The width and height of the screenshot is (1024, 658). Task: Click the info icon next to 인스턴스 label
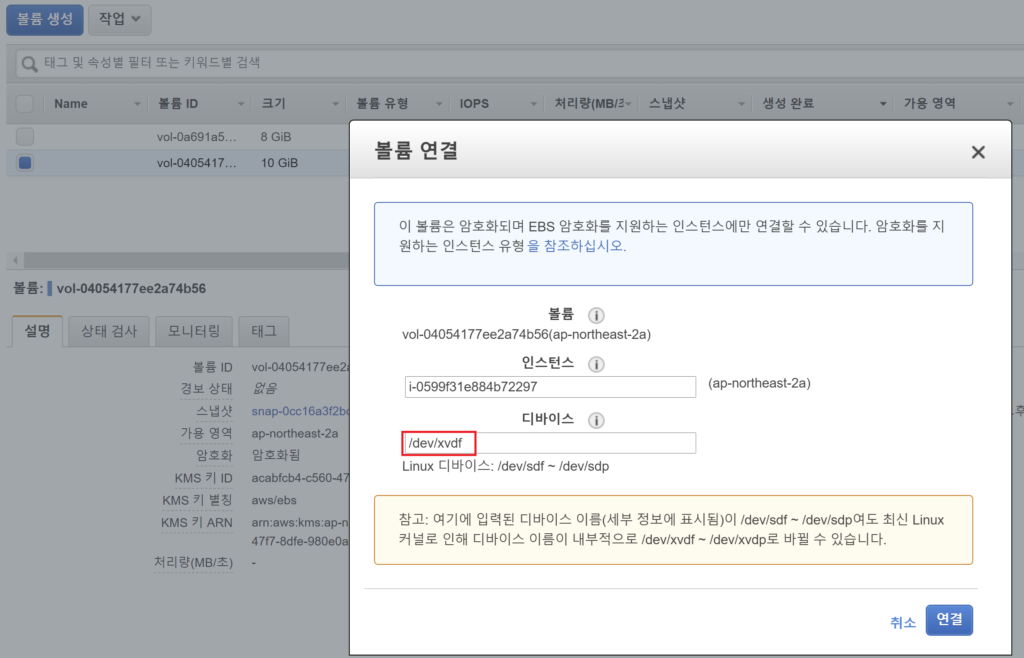coord(597,365)
